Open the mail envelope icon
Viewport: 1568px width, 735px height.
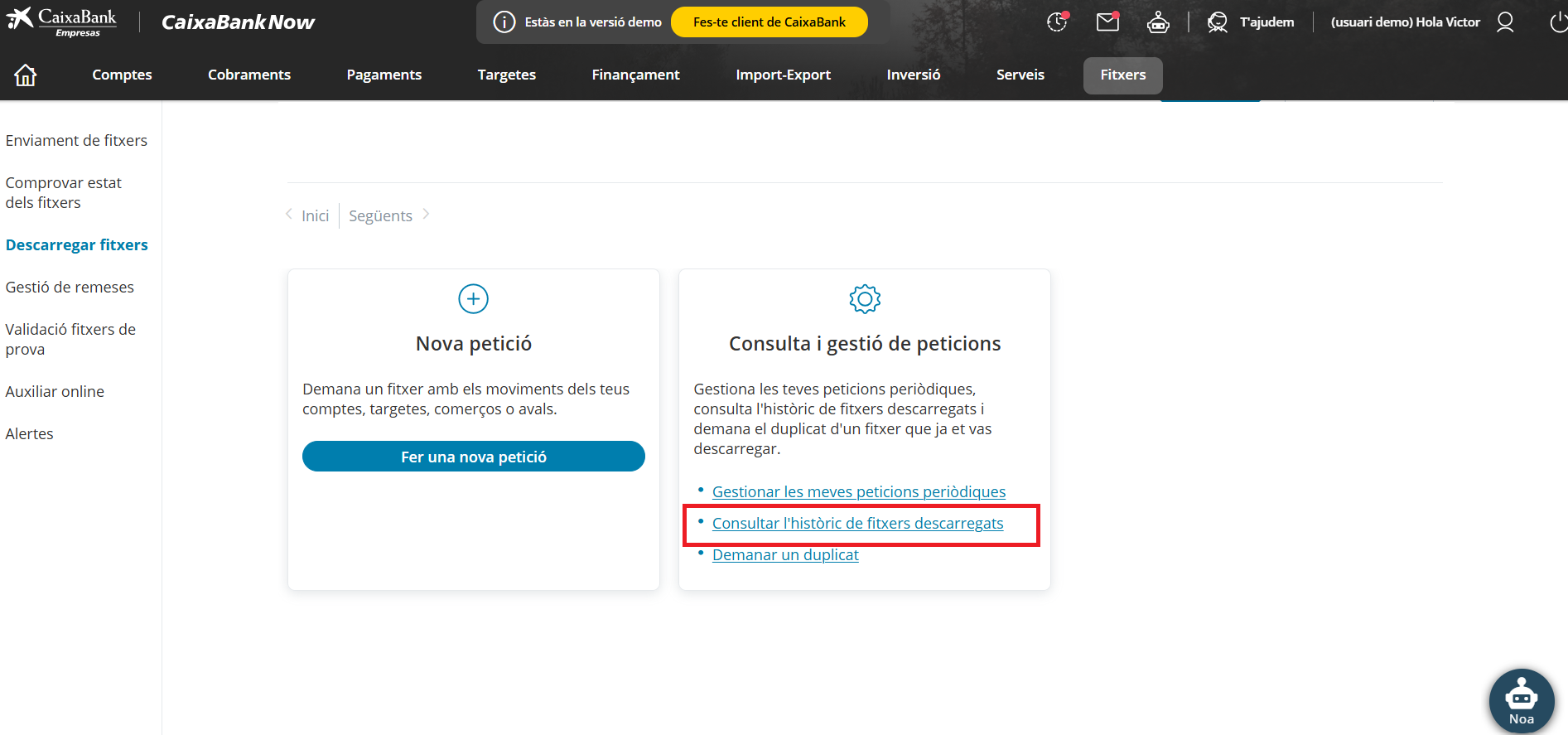(x=1107, y=22)
